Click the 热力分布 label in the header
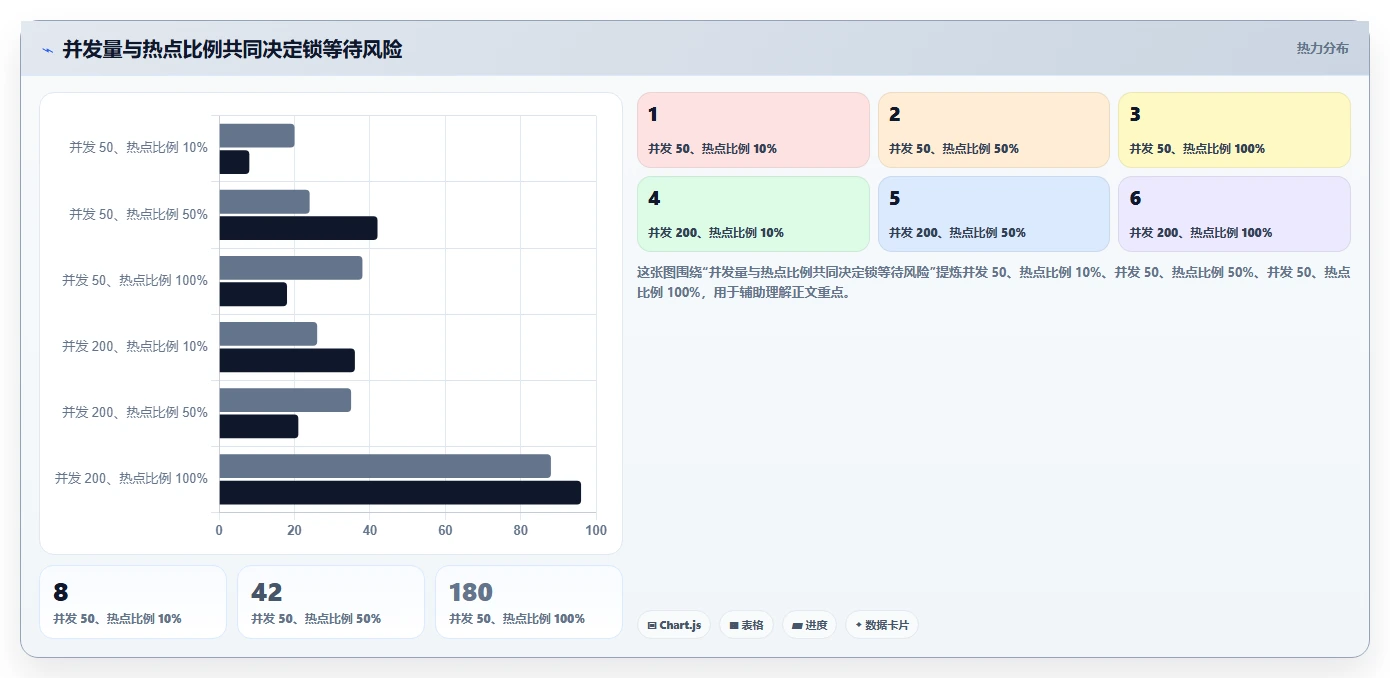Screen dimensions: 1390x678 pyautogui.click(x=1323, y=48)
